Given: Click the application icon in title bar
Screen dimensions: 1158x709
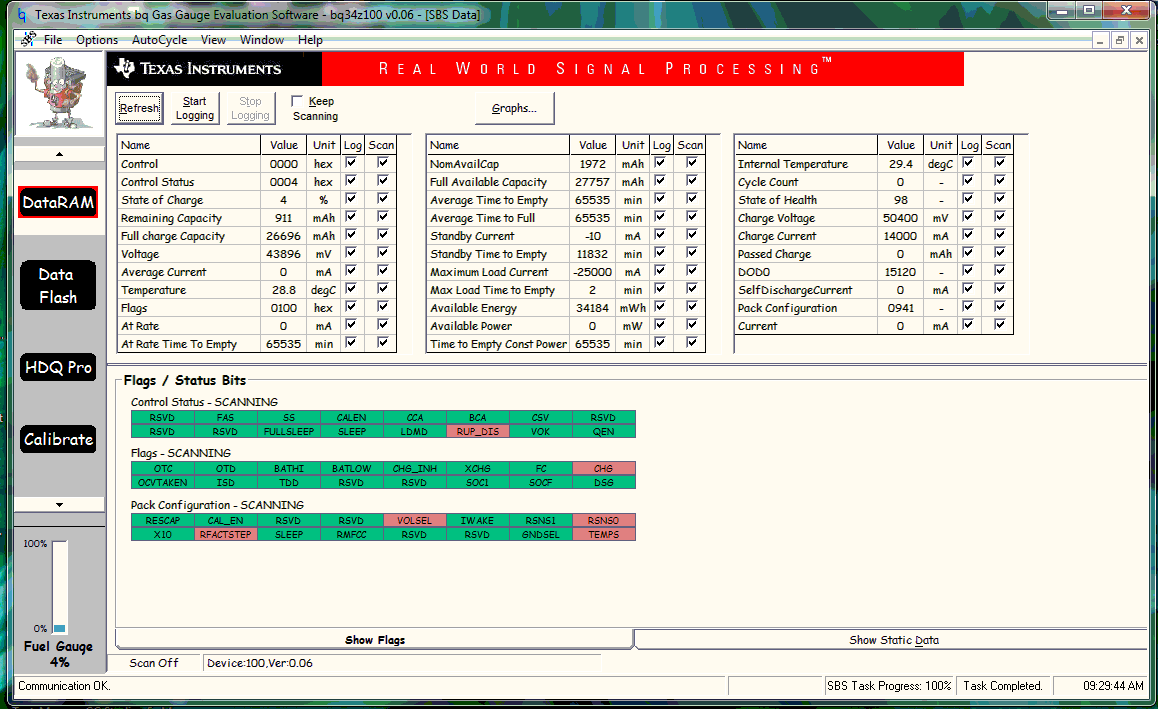Looking at the screenshot, I should point(21,14).
